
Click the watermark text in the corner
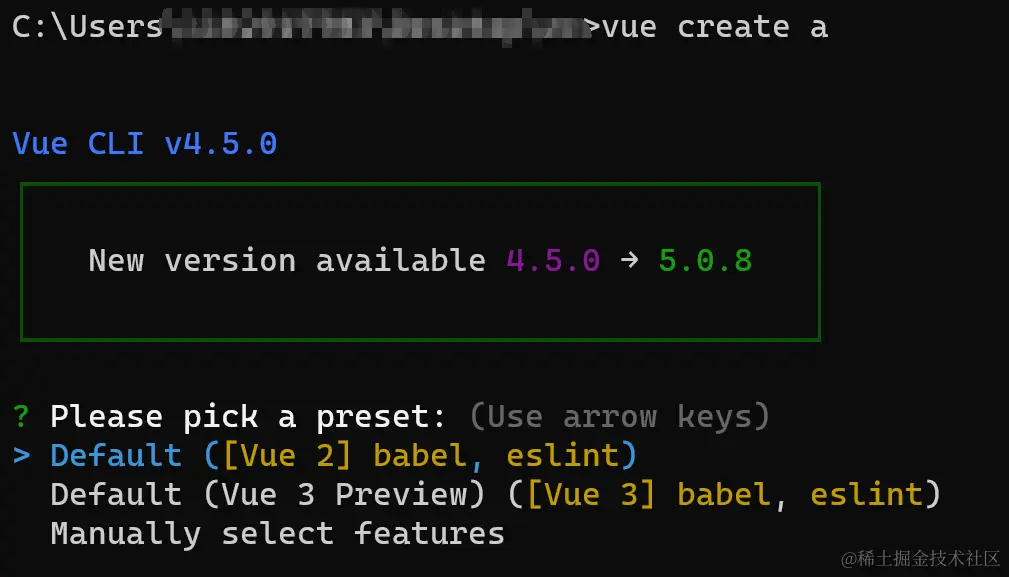[x=920, y=556]
